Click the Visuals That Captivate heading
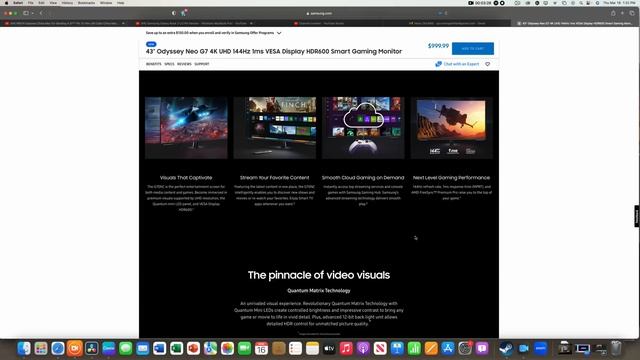This screenshot has width=640, height=360. coord(186,178)
